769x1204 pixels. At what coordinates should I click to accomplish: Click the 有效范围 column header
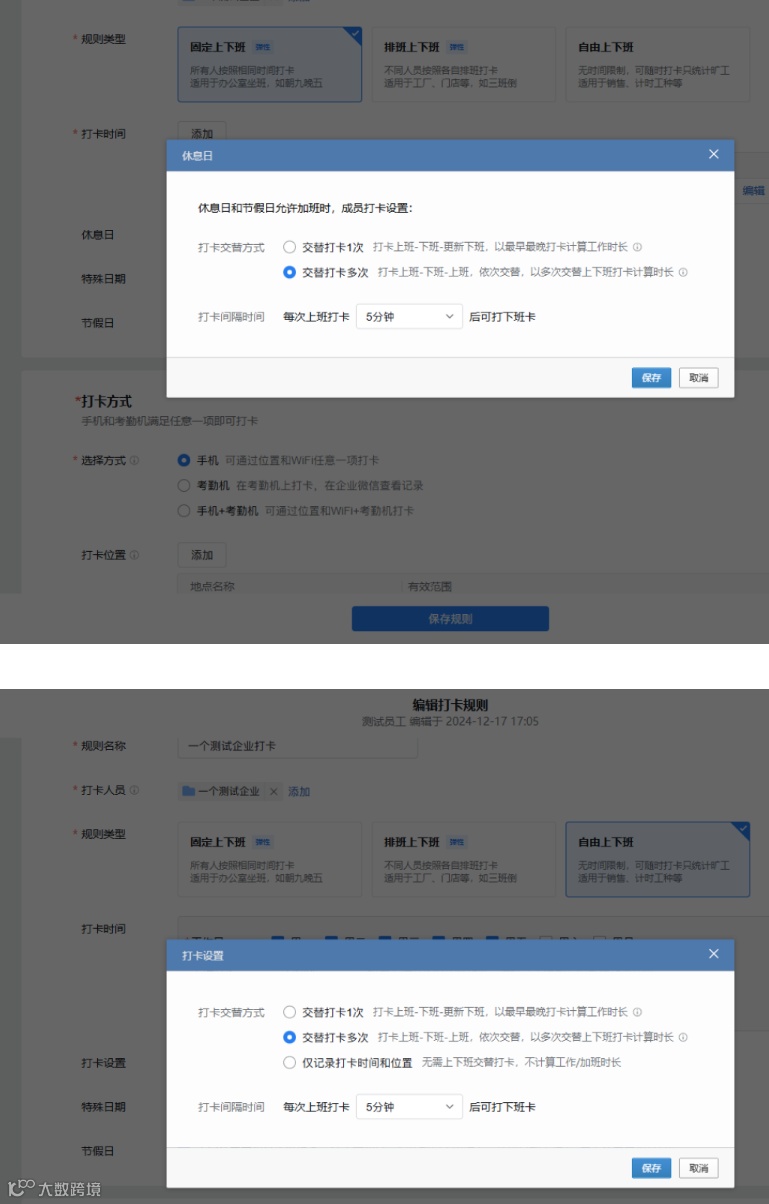point(430,587)
